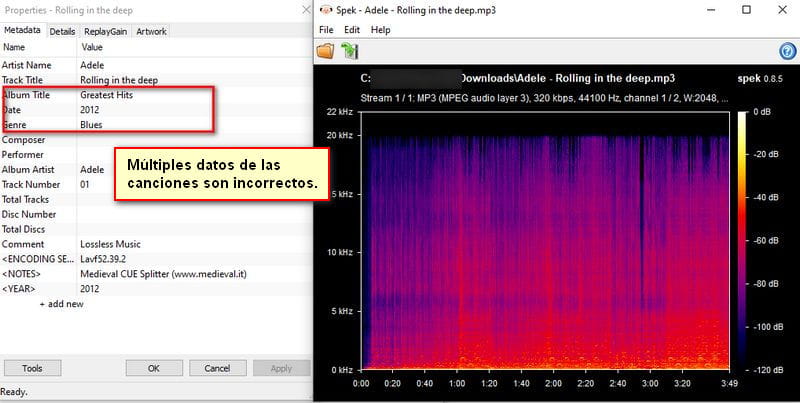The height and width of the screenshot is (403, 800).
Task: Click the 'Comment' row label
Action: (x=23, y=244)
